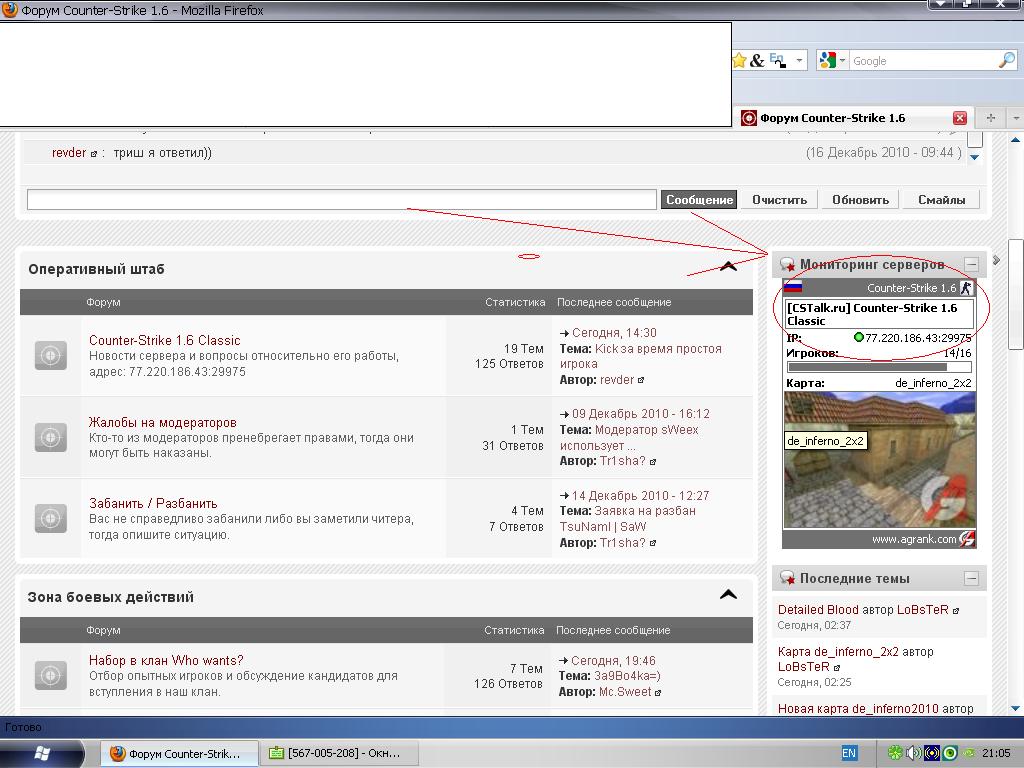Open www.agrank.com link in monitor
Screen dimensions: 1024x768
tap(914, 539)
